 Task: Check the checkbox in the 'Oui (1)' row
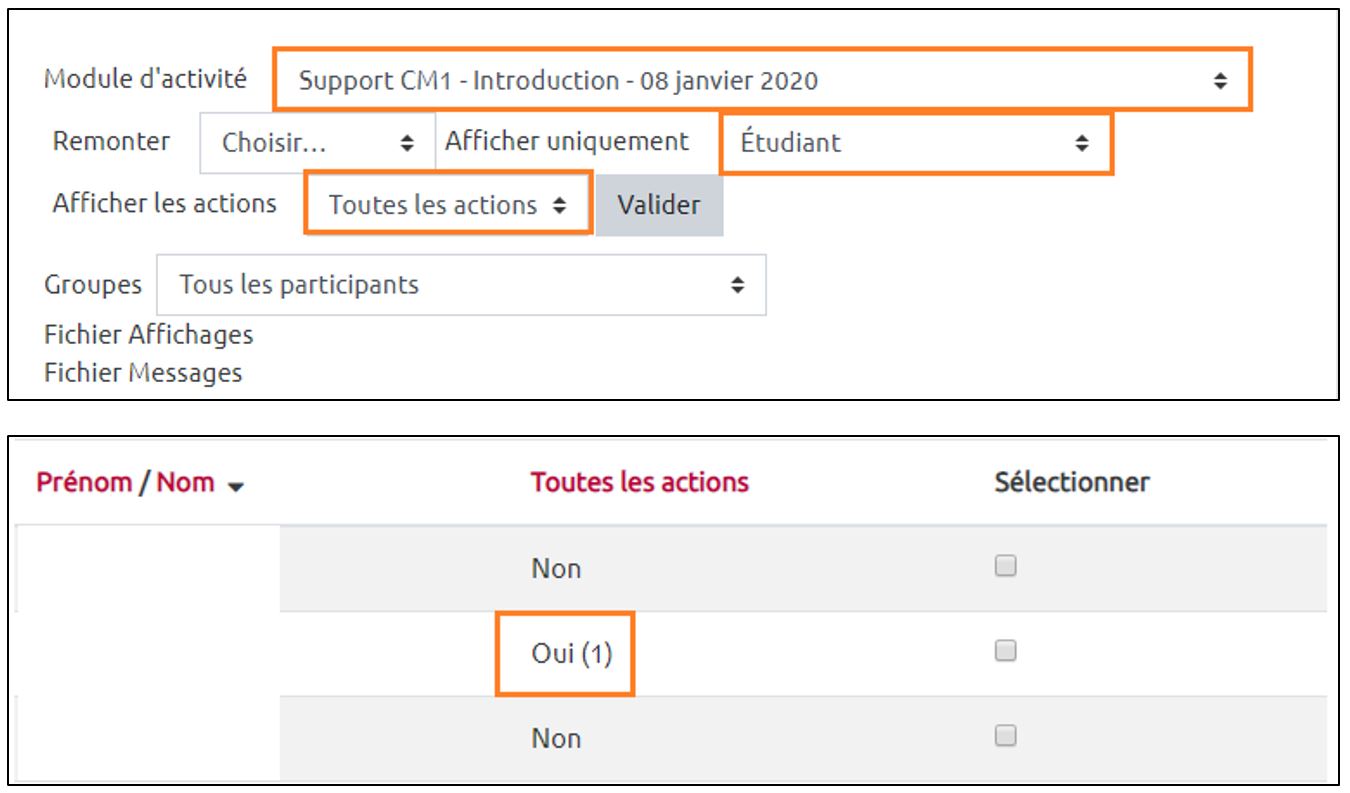tap(1005, 651)
